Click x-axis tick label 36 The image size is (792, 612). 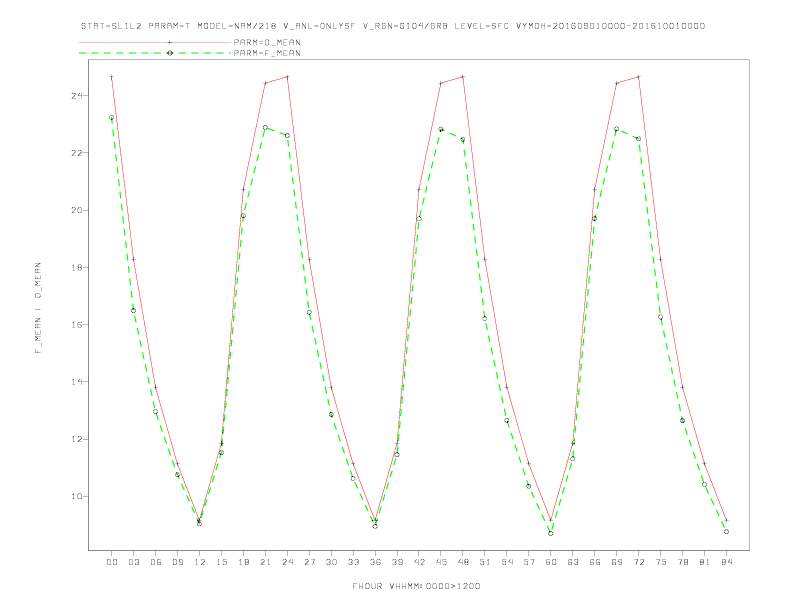(375, 562)
